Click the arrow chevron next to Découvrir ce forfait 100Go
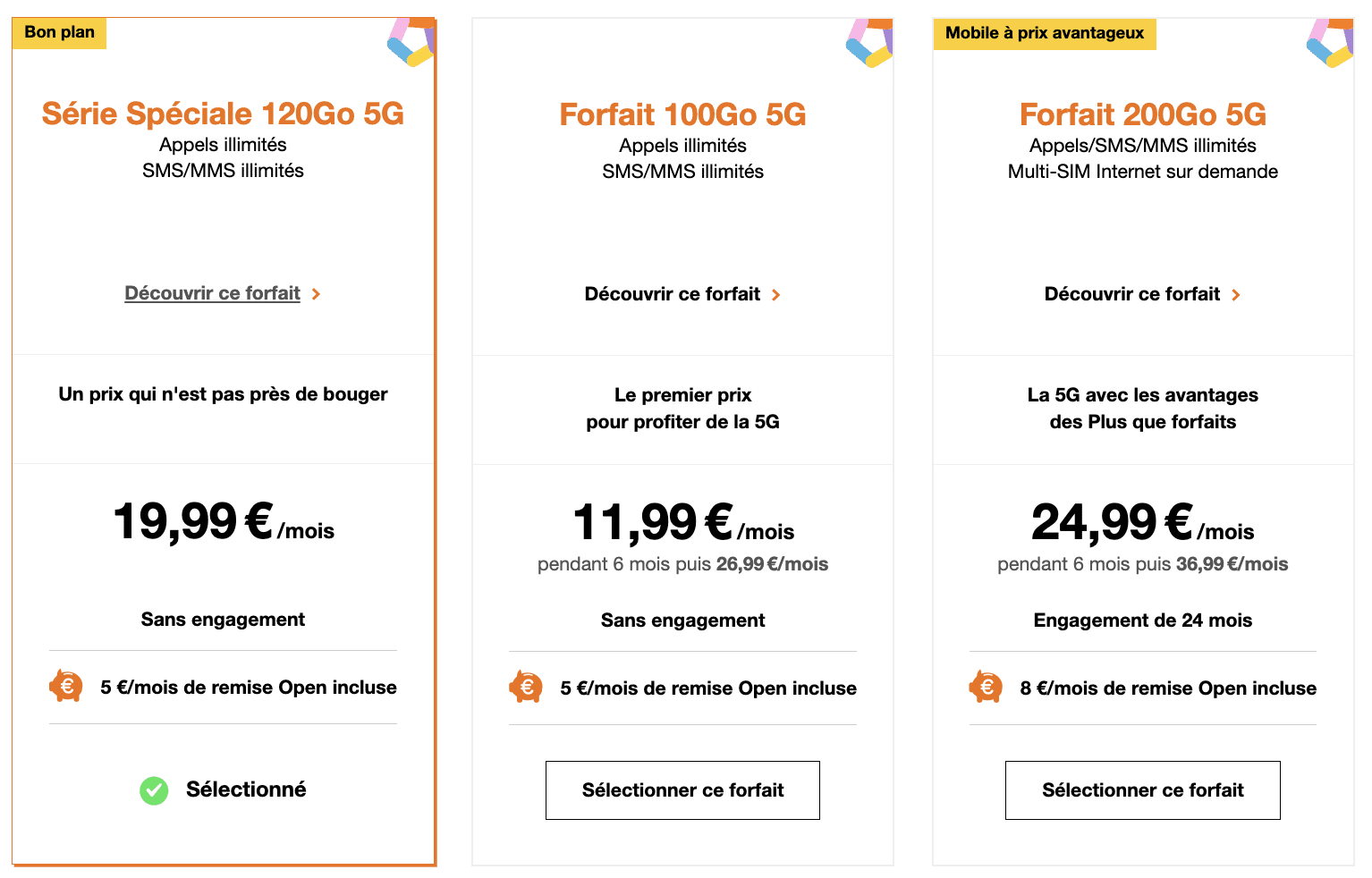This screenshot has width=1372, height=878. pos(777,294)
